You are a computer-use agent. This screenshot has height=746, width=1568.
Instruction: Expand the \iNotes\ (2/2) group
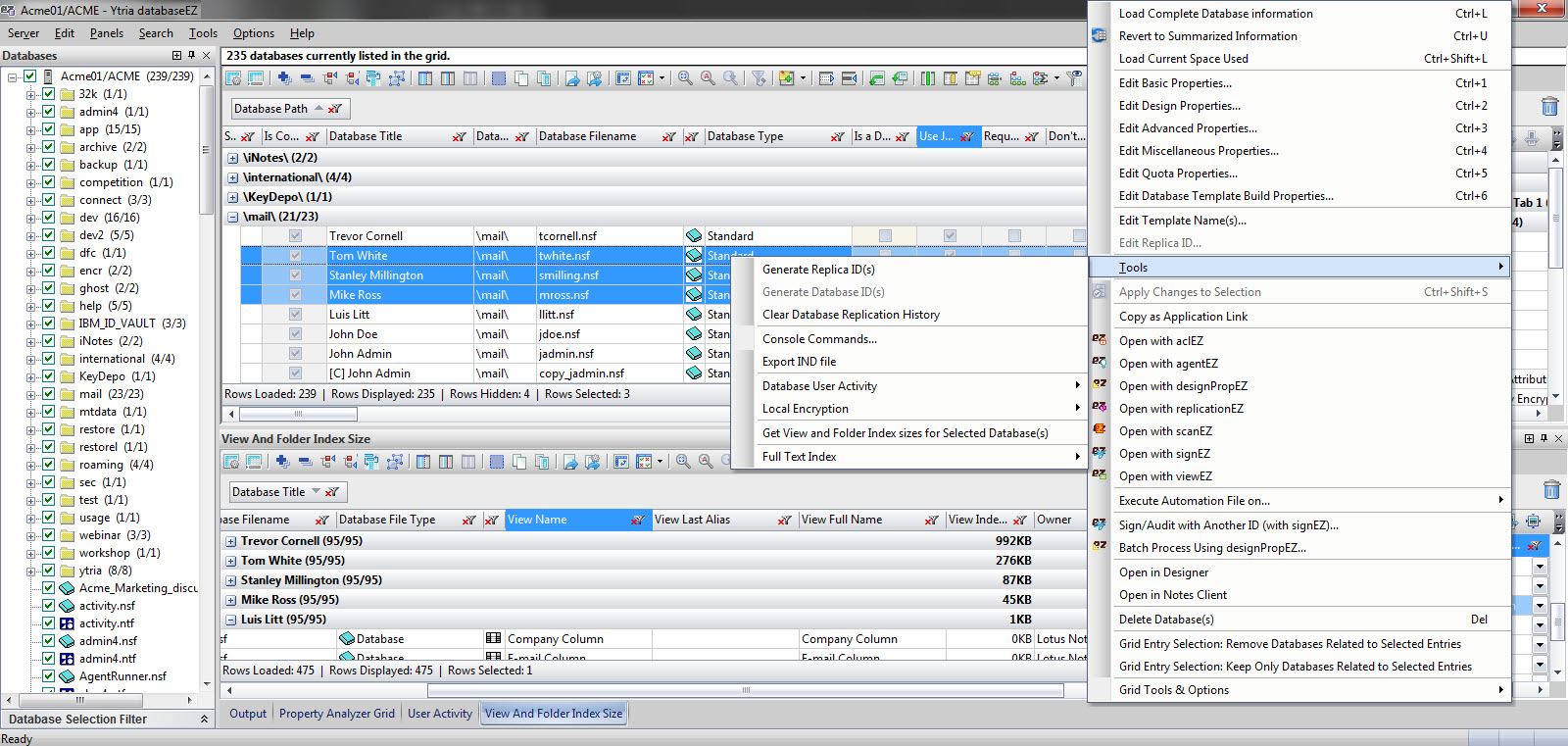pos(233,158)
